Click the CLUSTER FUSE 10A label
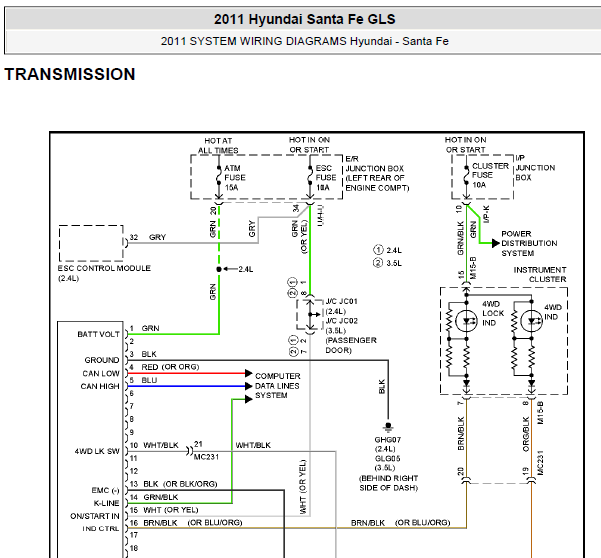Screen dimensions: 601x558 tap(490, 175)
